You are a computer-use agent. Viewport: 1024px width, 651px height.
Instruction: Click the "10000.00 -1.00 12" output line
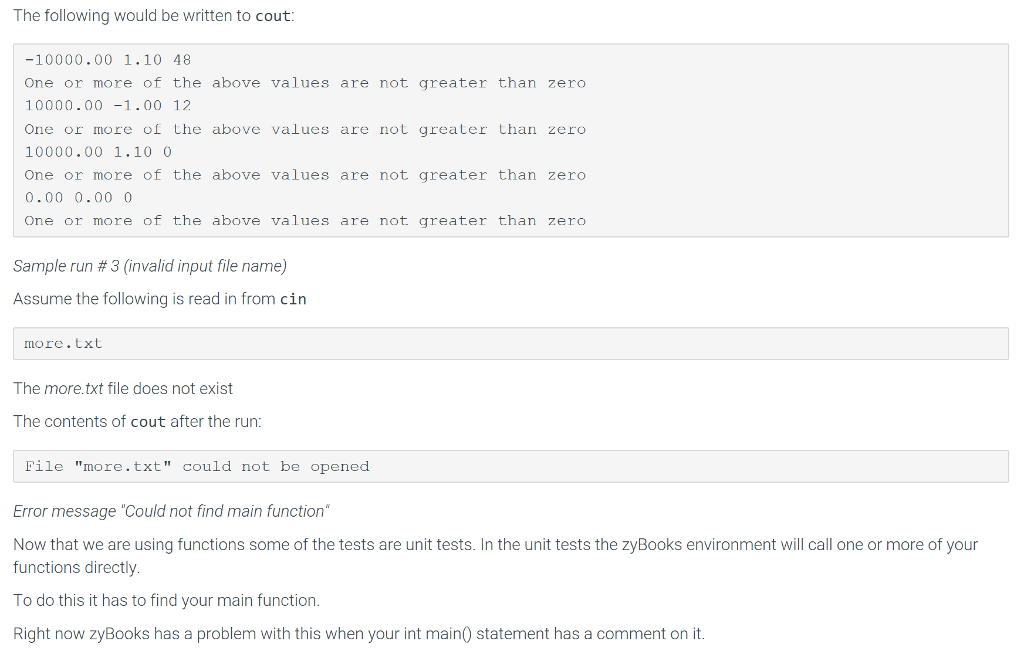[x=107, y=106]
